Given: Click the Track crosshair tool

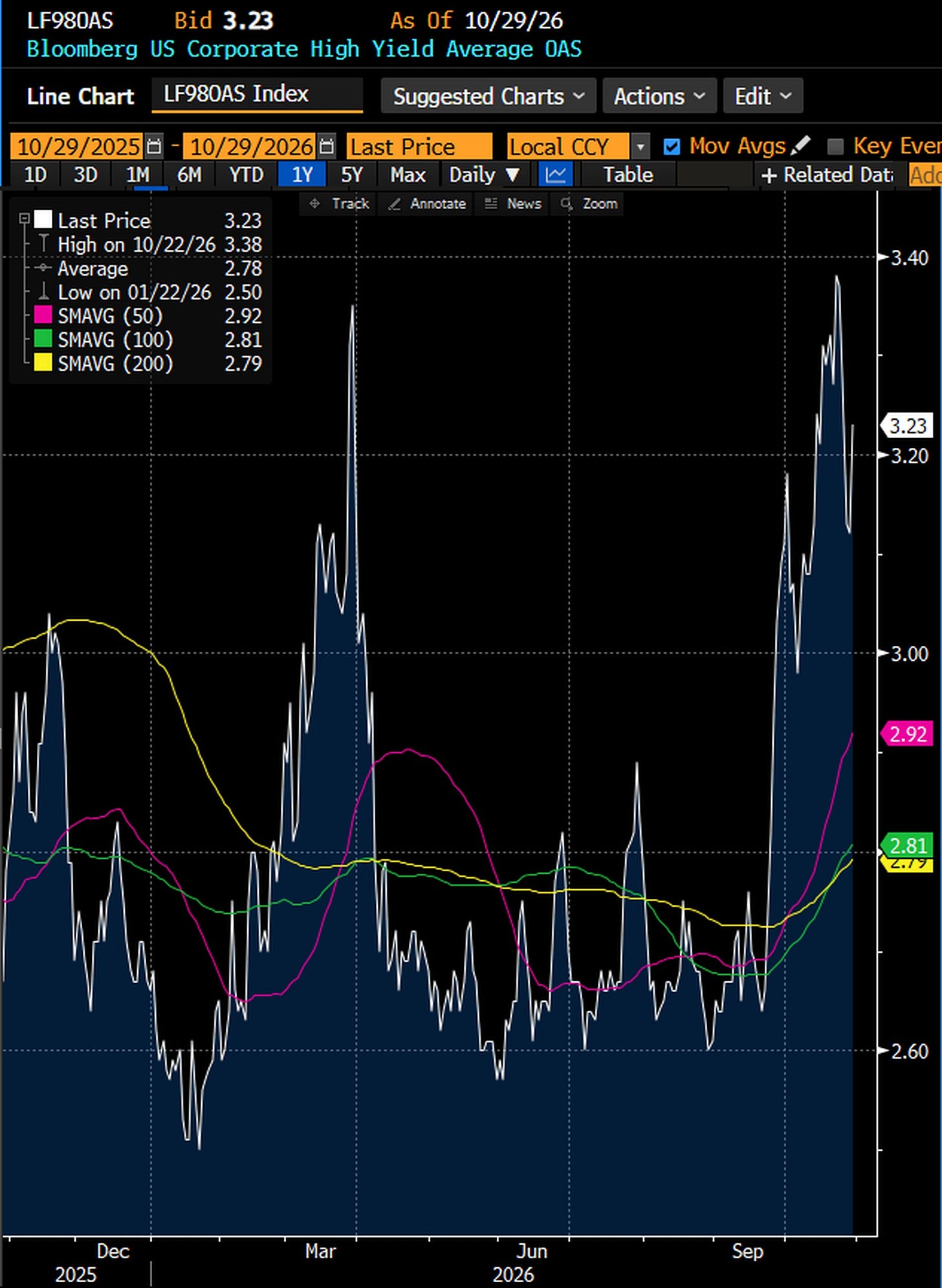Looking at the screenshot, I should tap(338, 204).
